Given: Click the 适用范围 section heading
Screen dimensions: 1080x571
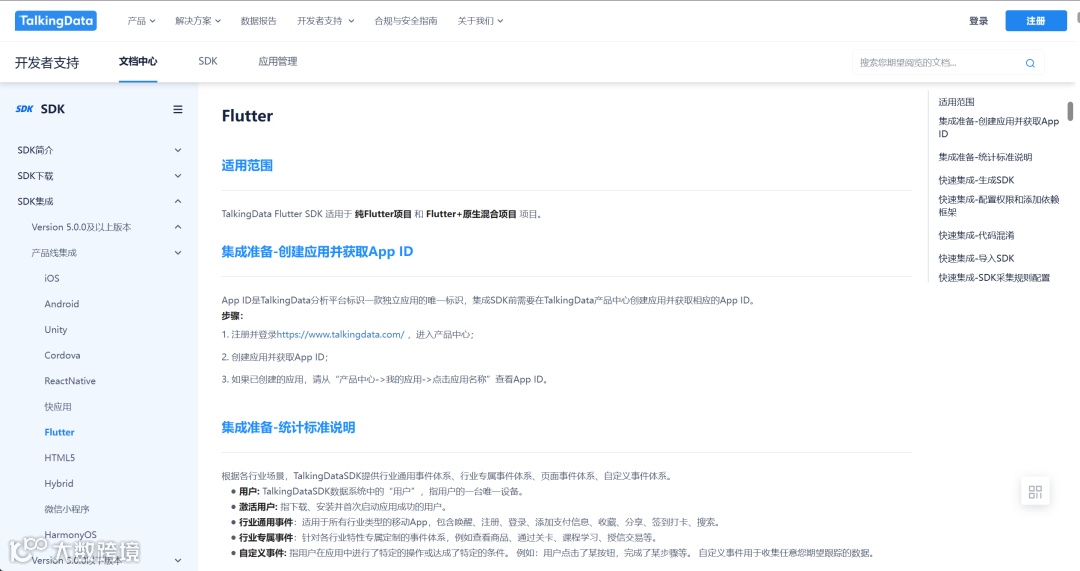Looking at the screenshot, I should coord(247,165).
